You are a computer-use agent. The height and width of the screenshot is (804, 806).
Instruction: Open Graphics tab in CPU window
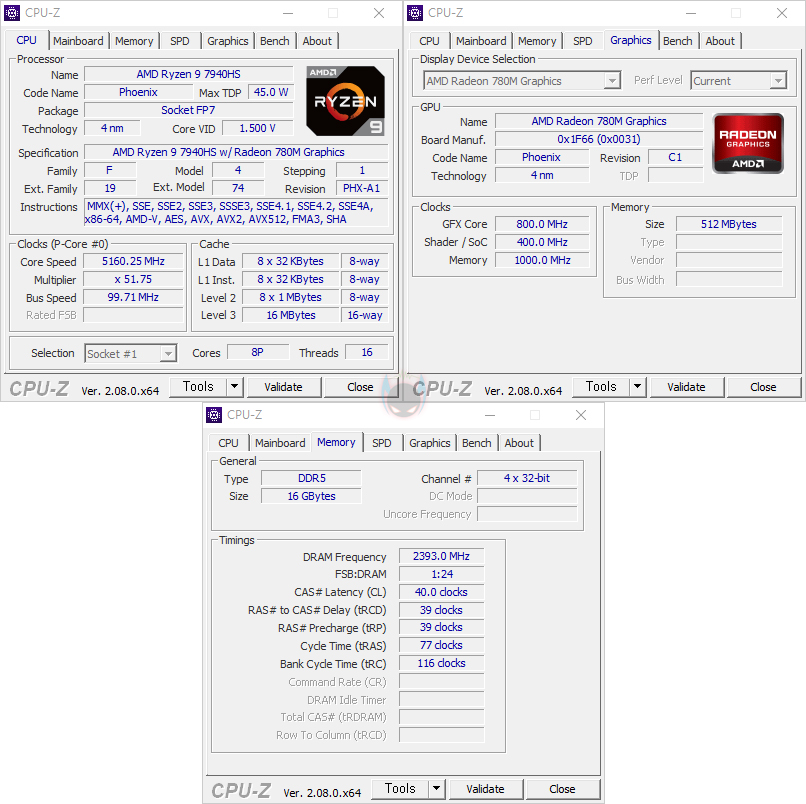pos(228,41)
